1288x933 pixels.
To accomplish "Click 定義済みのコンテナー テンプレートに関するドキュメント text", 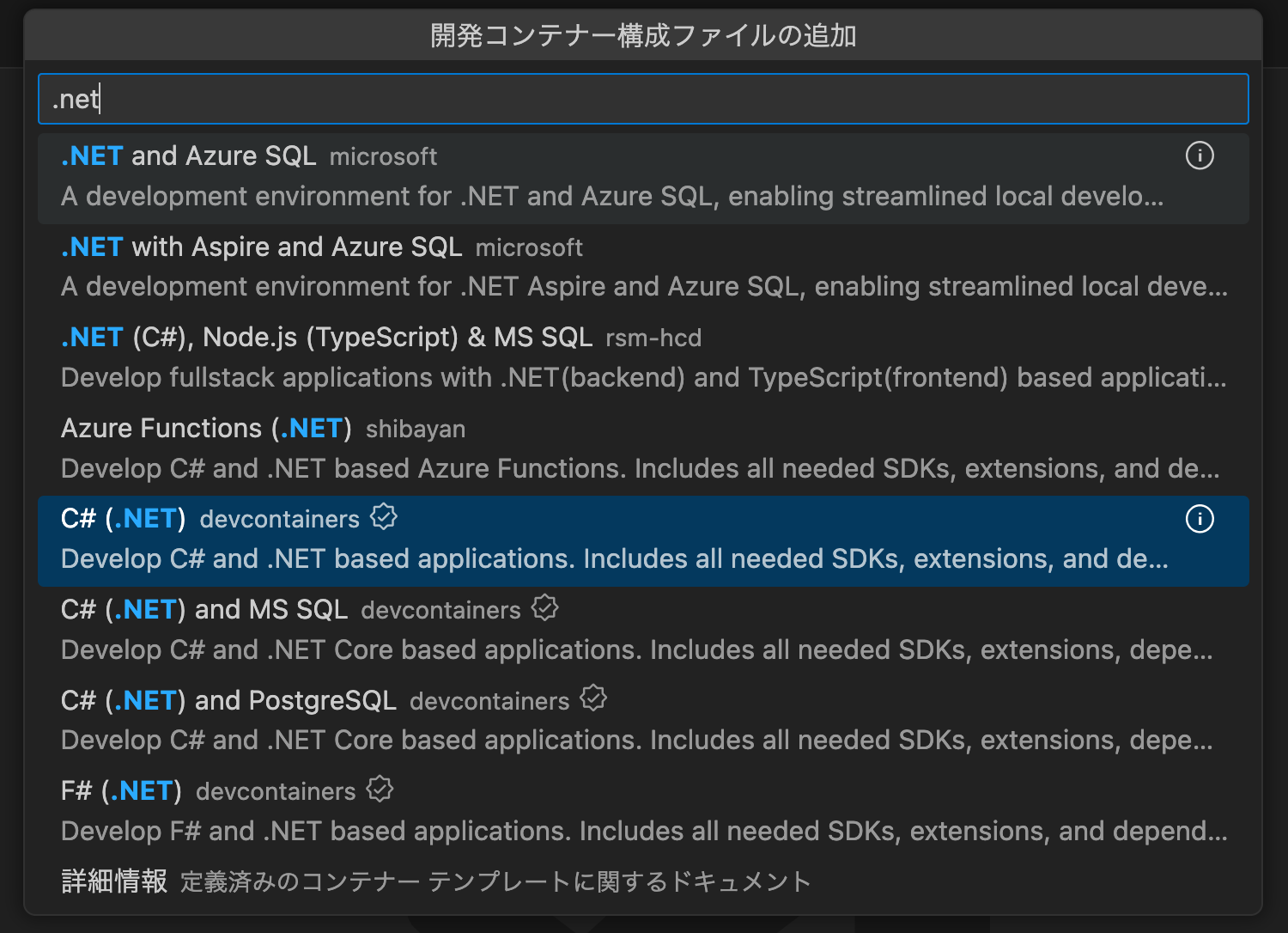I will [495, 882].
